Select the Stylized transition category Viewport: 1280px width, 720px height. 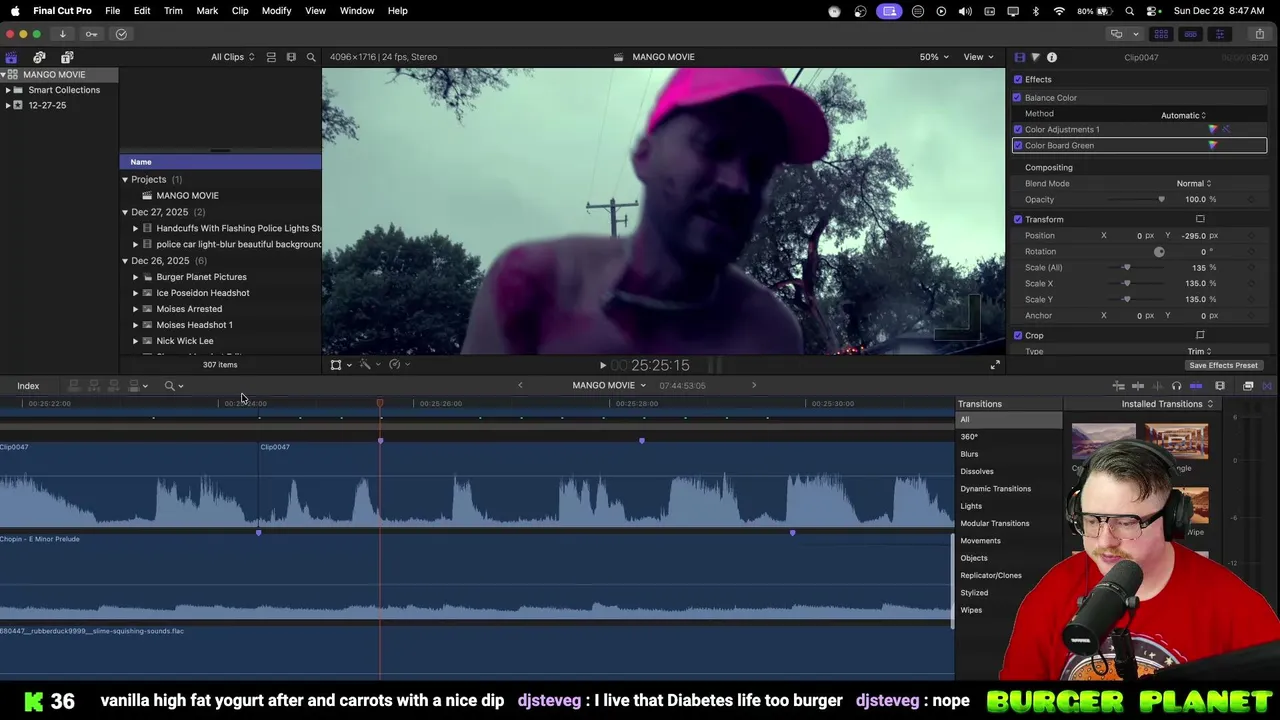[974, 593]
